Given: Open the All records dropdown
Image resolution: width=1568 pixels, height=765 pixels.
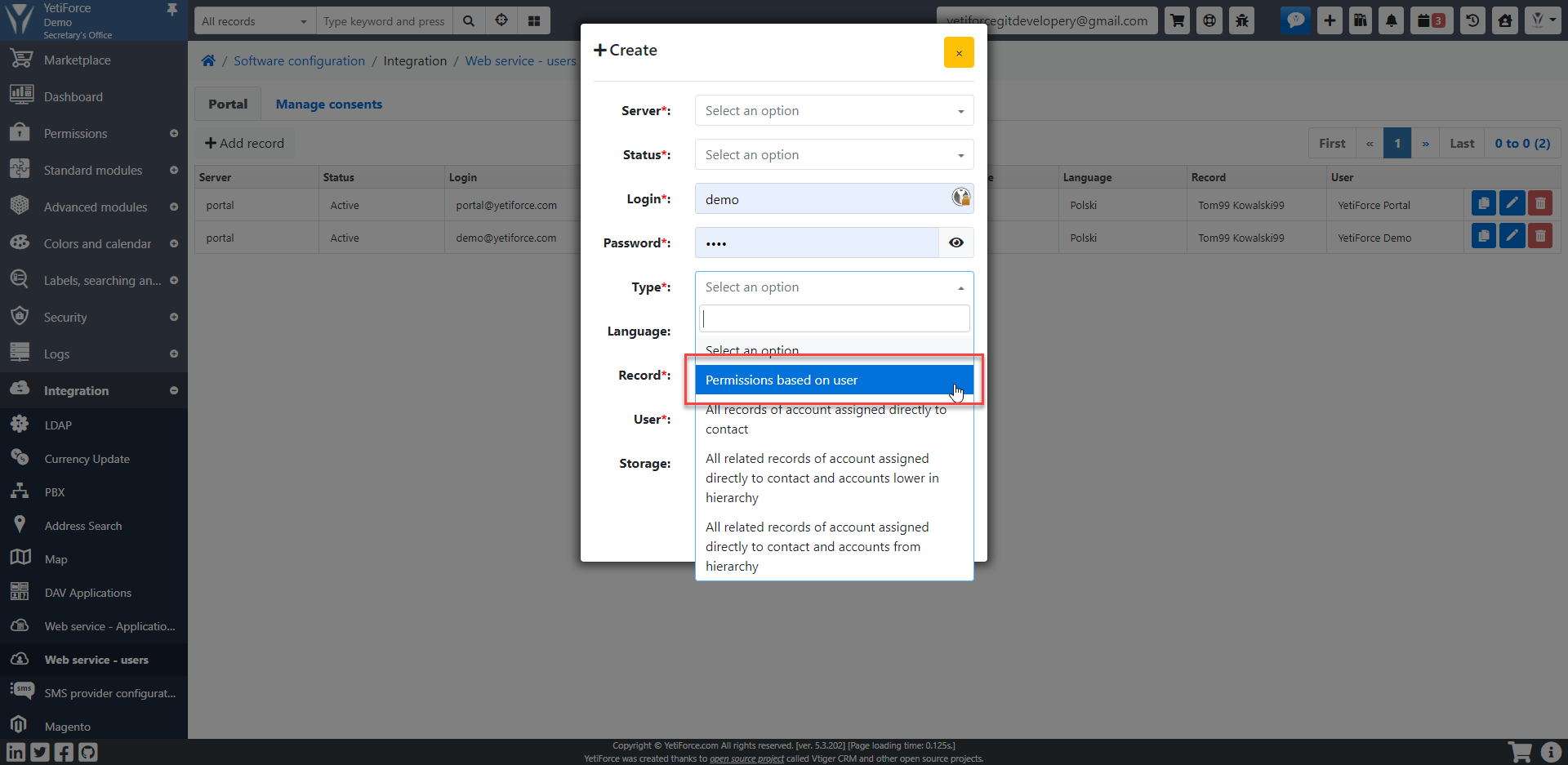Looking at the screenshot, I should [x=254, y=21].
